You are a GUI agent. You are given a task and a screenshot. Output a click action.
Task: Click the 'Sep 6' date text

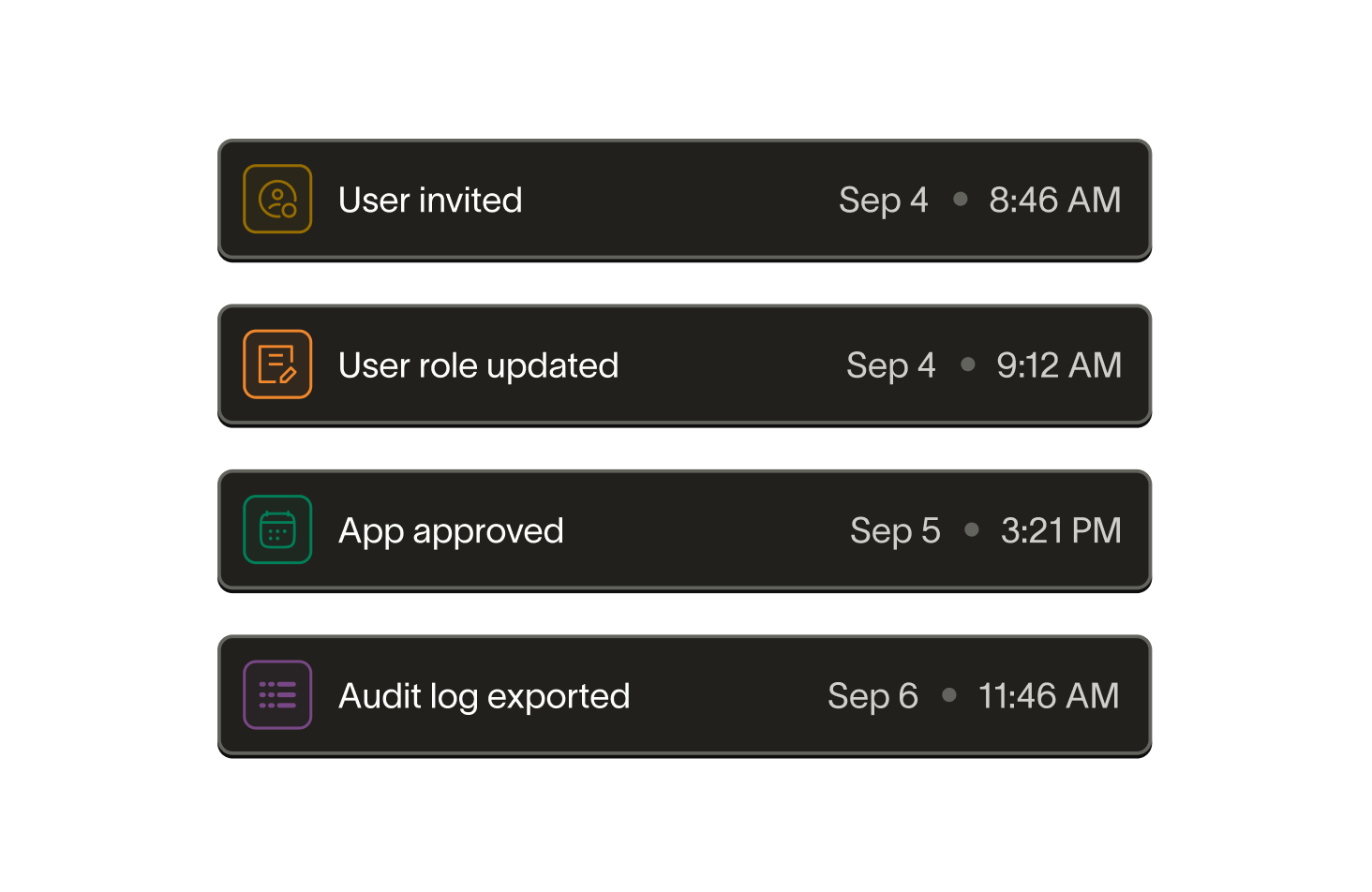pyautogui.click(x=872, y=694)
